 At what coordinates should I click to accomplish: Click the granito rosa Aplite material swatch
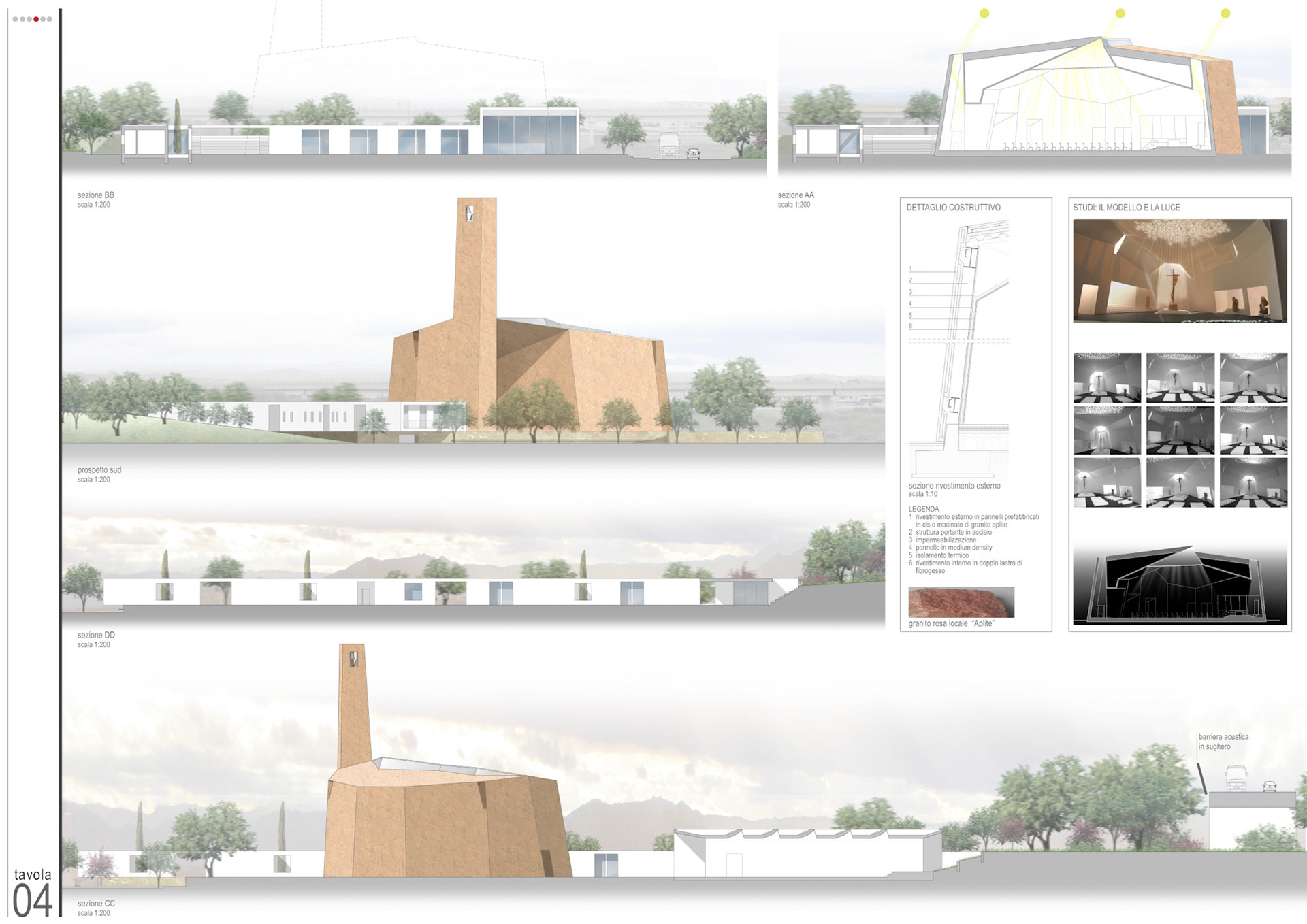tap(961, 602)
